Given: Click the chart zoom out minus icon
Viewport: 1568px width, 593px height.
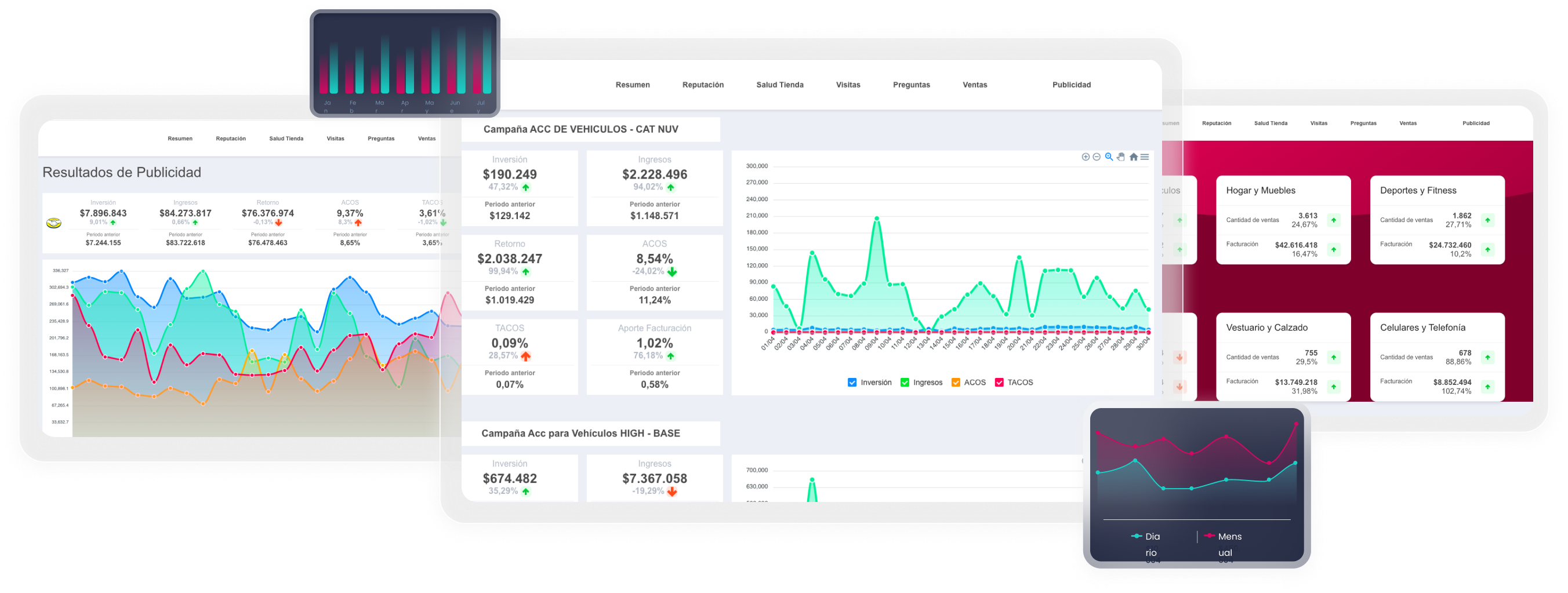Looking at the screenshot, I should [x=1097, y=157].
